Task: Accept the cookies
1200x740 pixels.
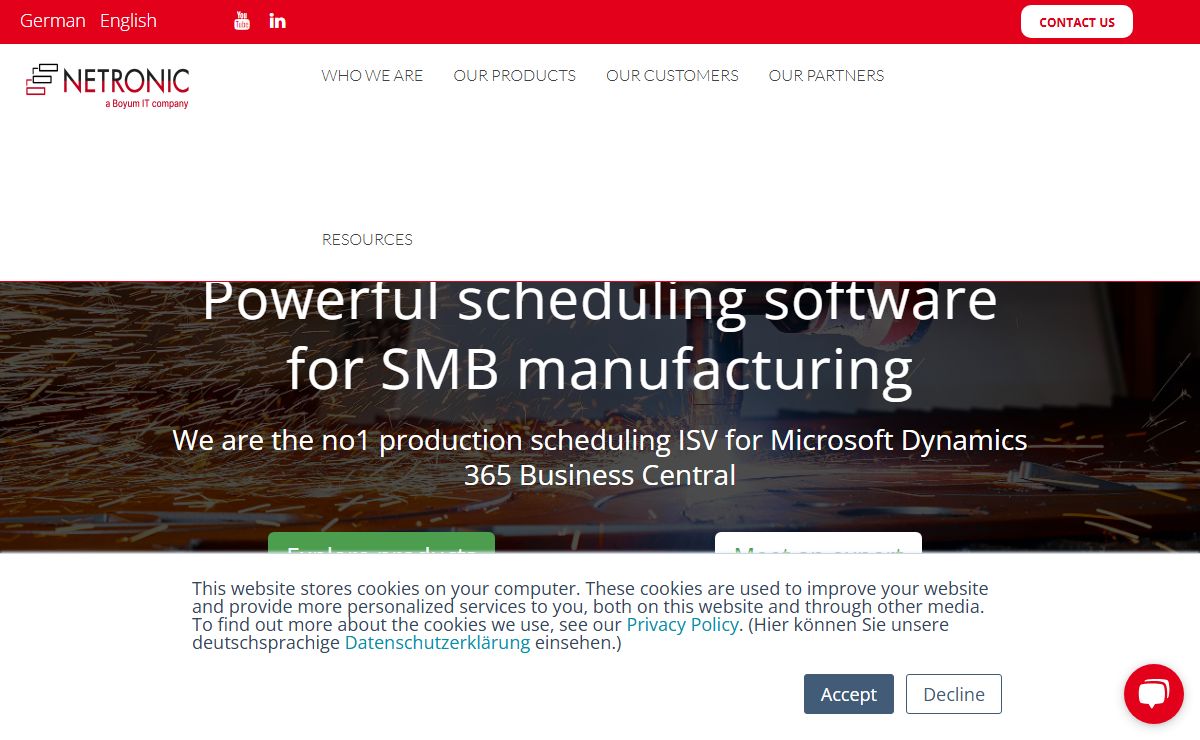Action: (x=849, y=694)
